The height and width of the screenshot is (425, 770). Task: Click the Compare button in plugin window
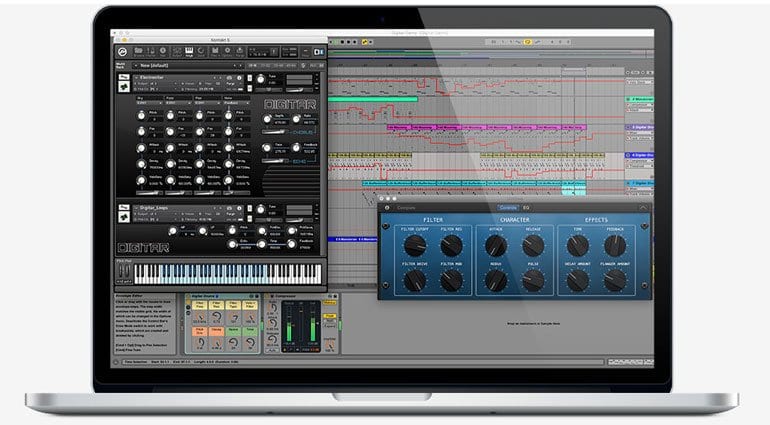[406, 208]
